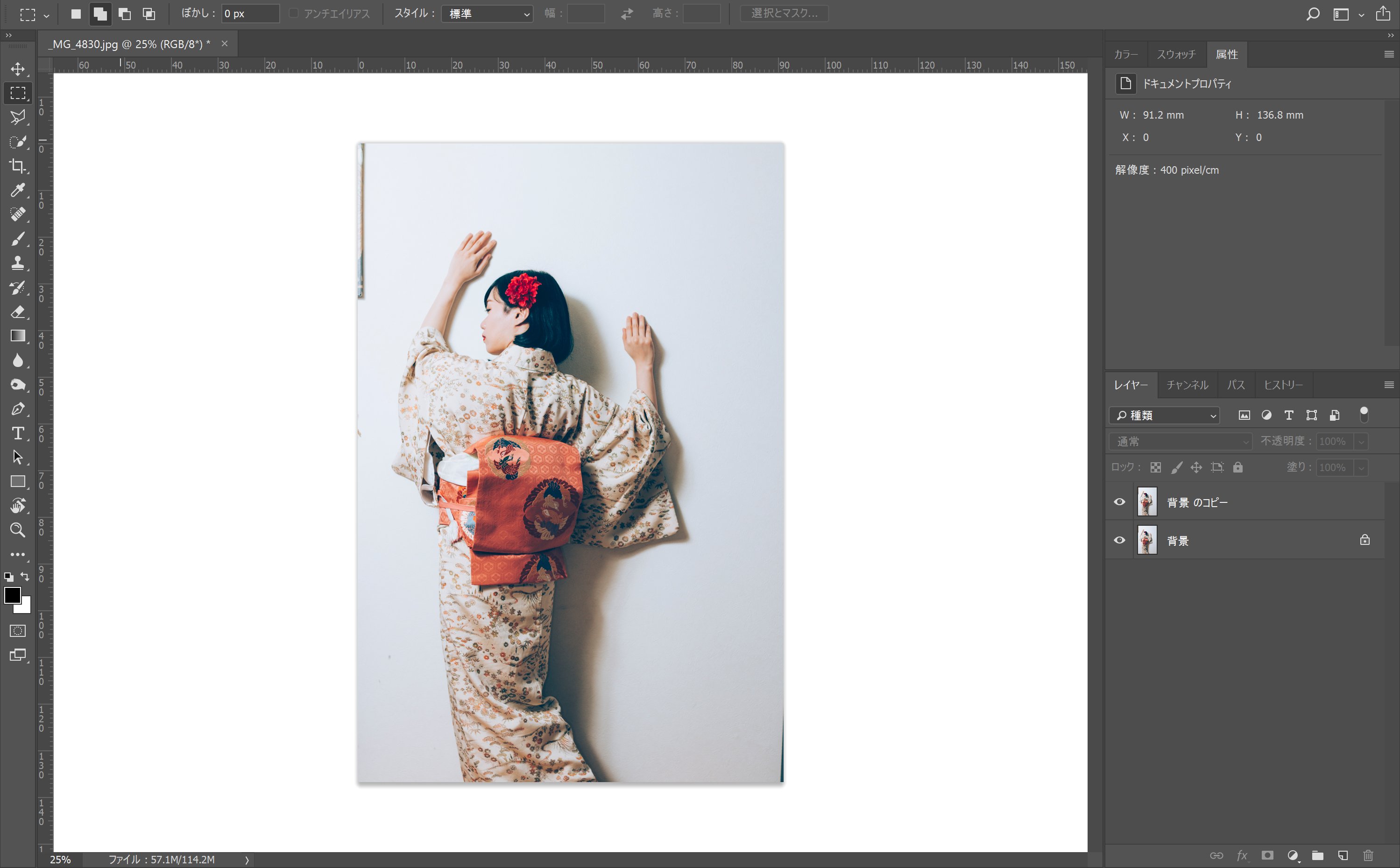Open the 種類 layer filter dropdown

pyautogui.click(x=1165, y=415)
